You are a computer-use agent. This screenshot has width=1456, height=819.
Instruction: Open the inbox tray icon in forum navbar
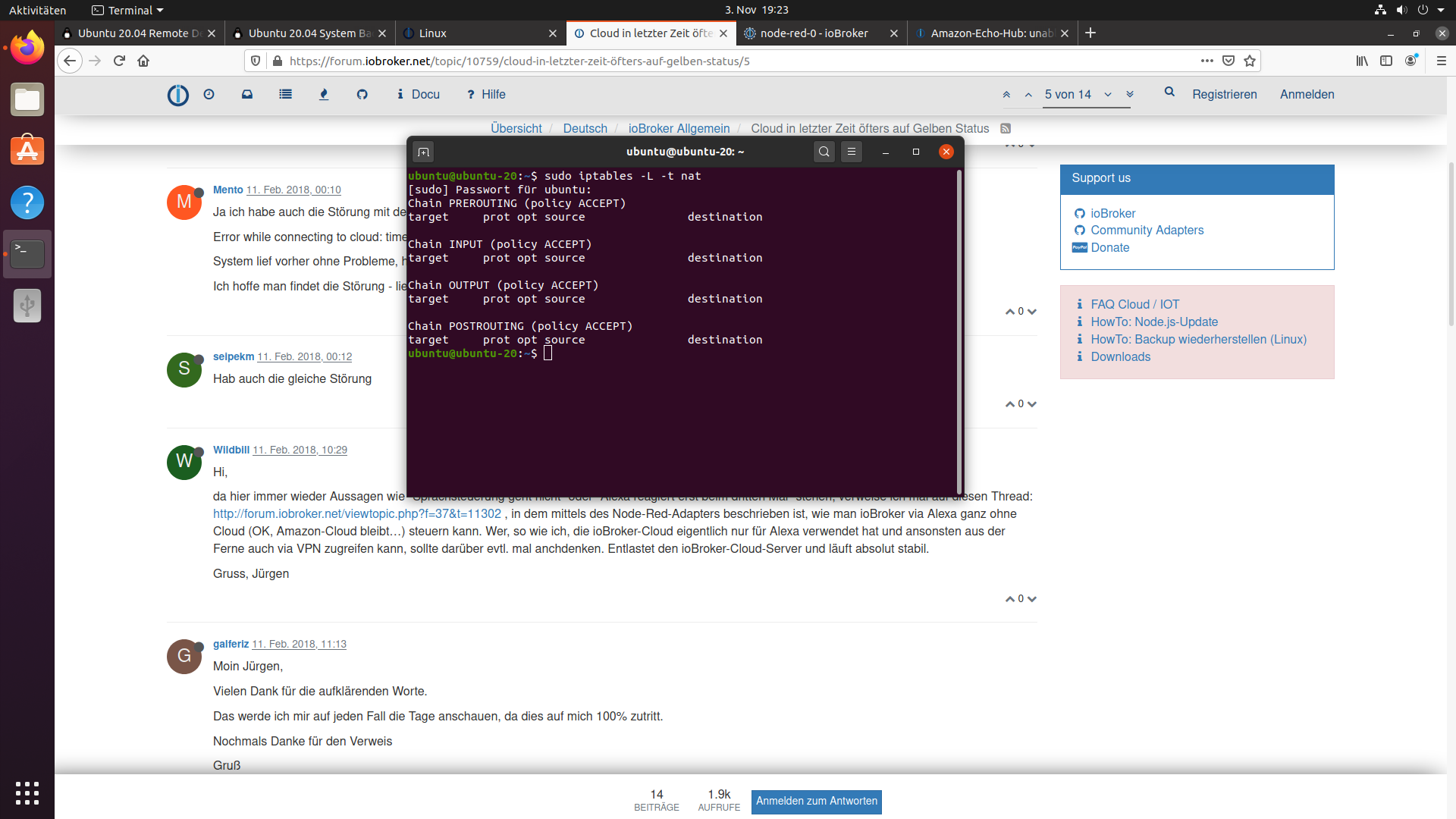247,94
